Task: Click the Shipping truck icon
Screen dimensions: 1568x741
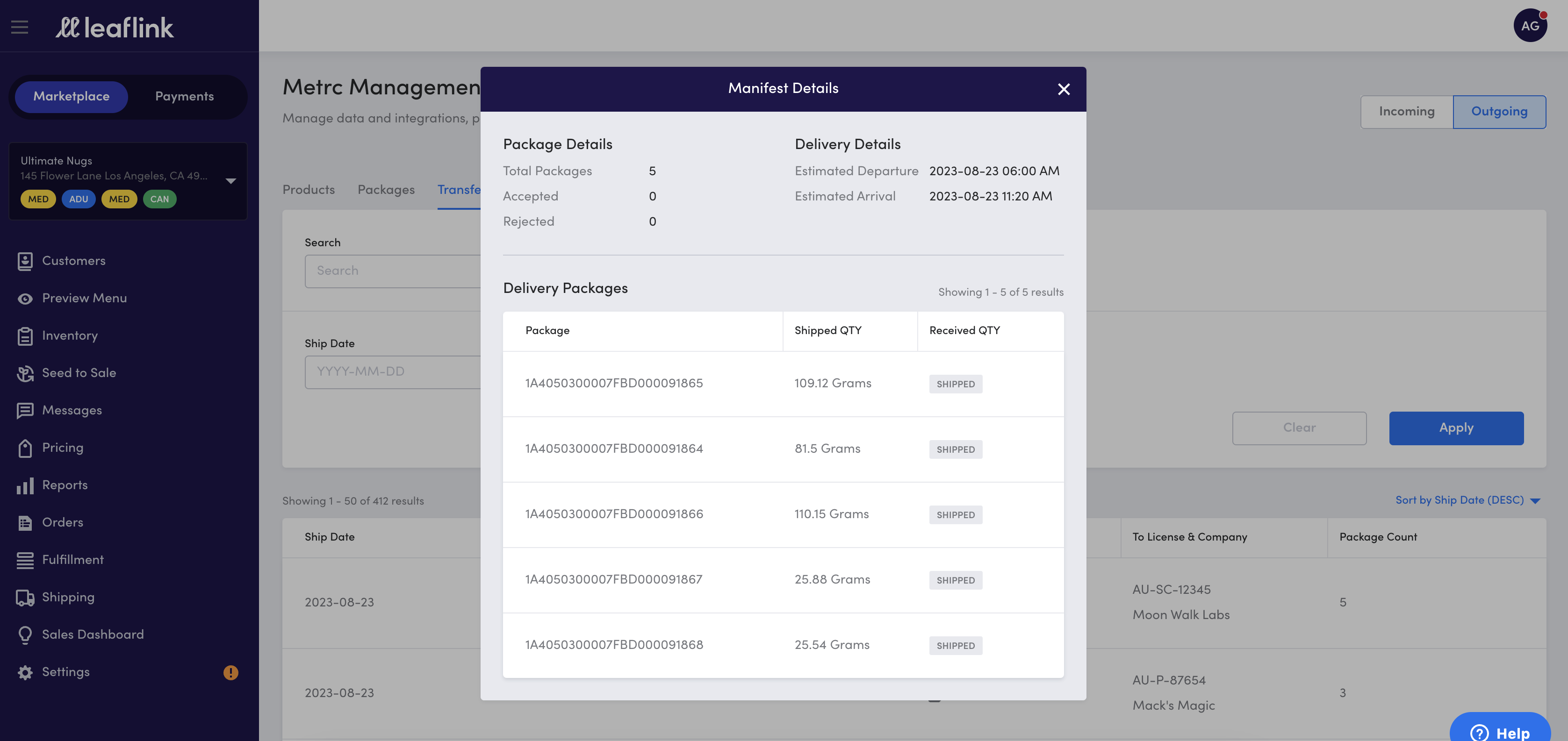Action: tap(25, 598)
